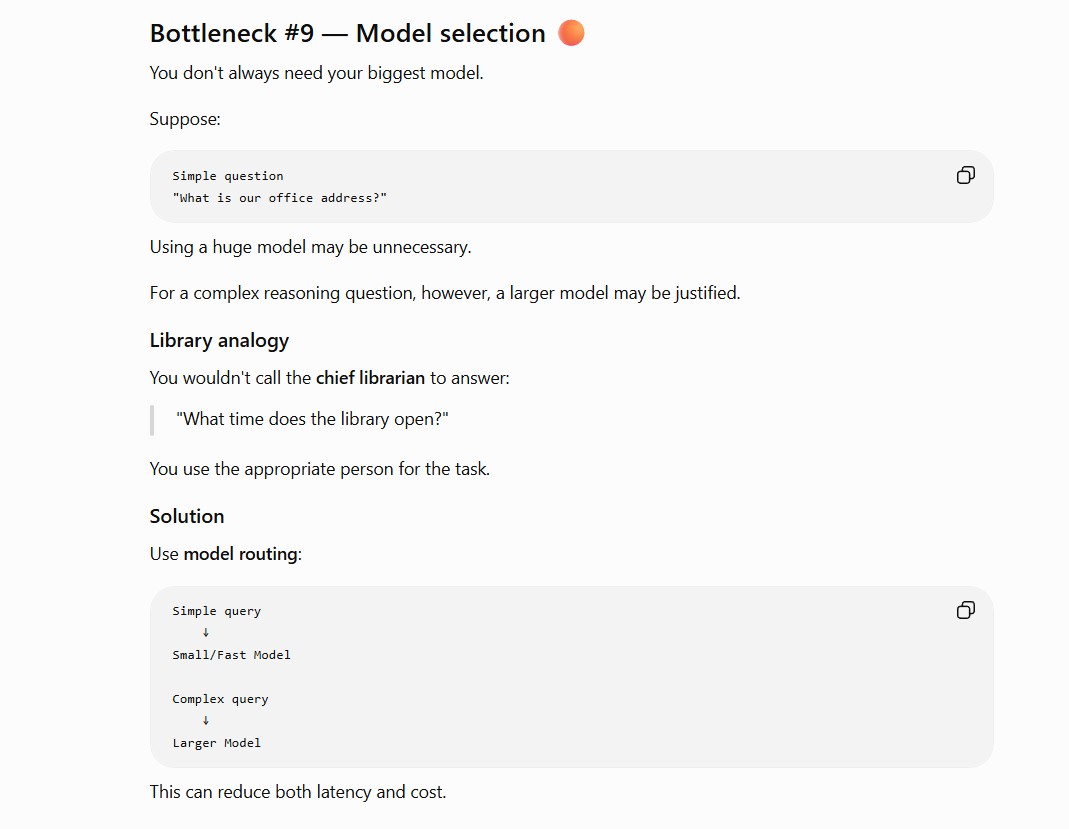Click the bold "chief librarian" text
Viewport: 1069px width, 829px height.
click(x=370, y=378)
